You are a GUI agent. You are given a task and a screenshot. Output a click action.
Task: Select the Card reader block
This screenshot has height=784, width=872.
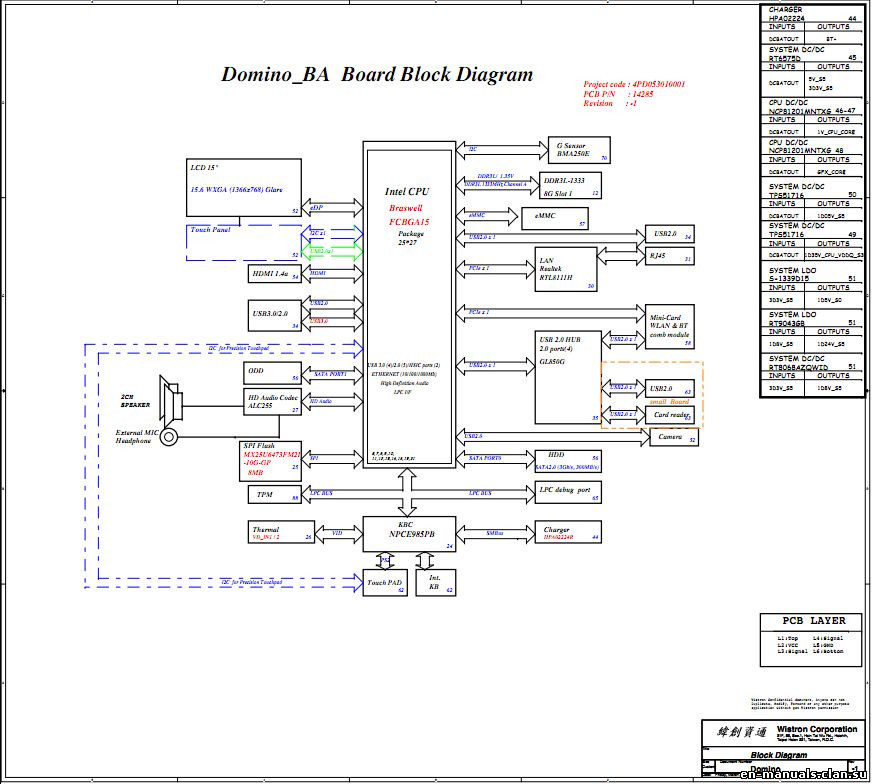(x=670, y=415)
